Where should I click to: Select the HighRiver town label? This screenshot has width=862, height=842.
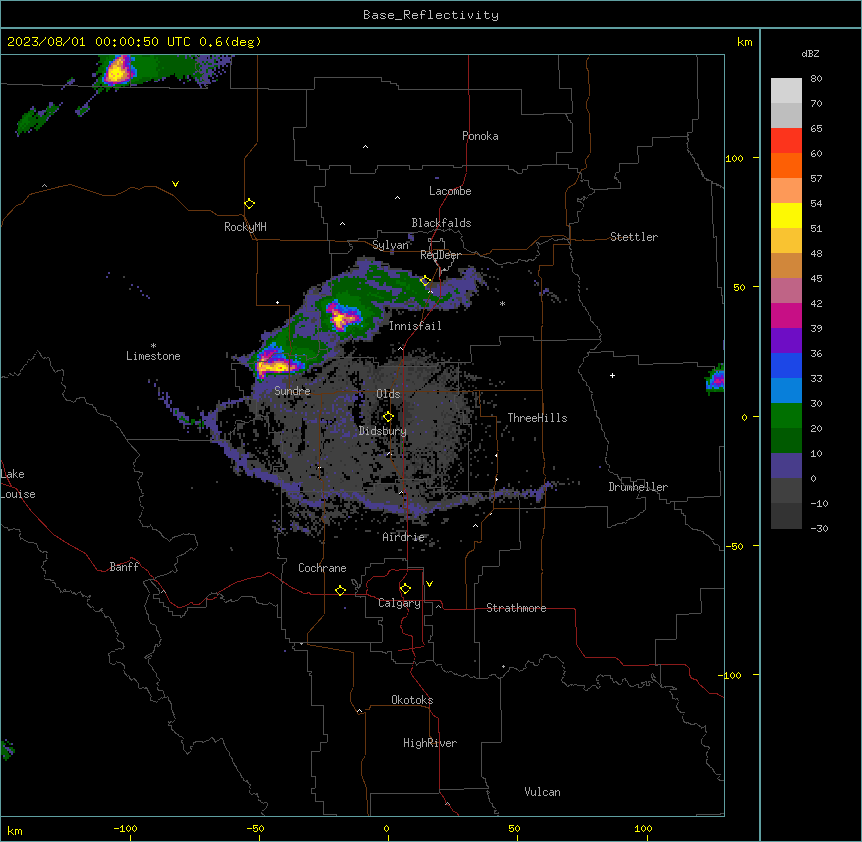(x=430, y=743)
